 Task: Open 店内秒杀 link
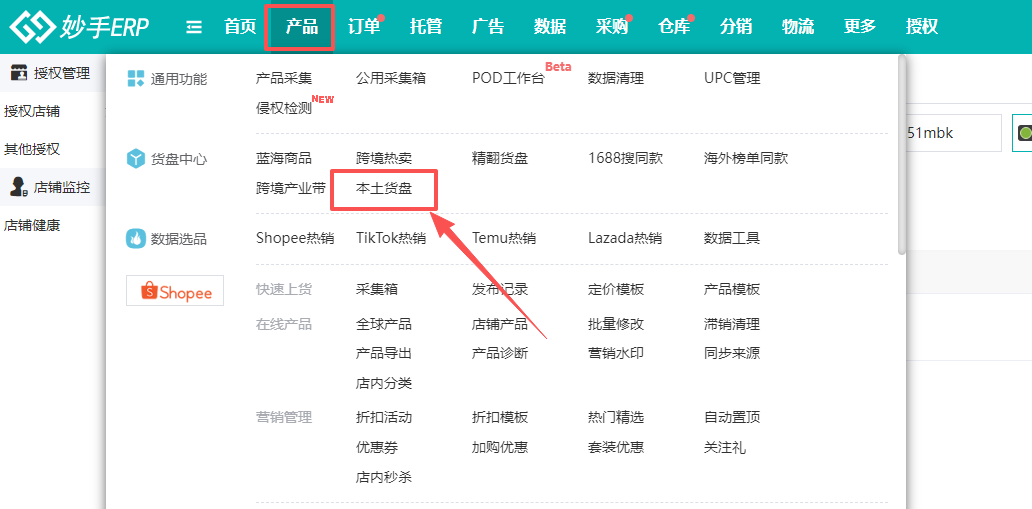384,477
